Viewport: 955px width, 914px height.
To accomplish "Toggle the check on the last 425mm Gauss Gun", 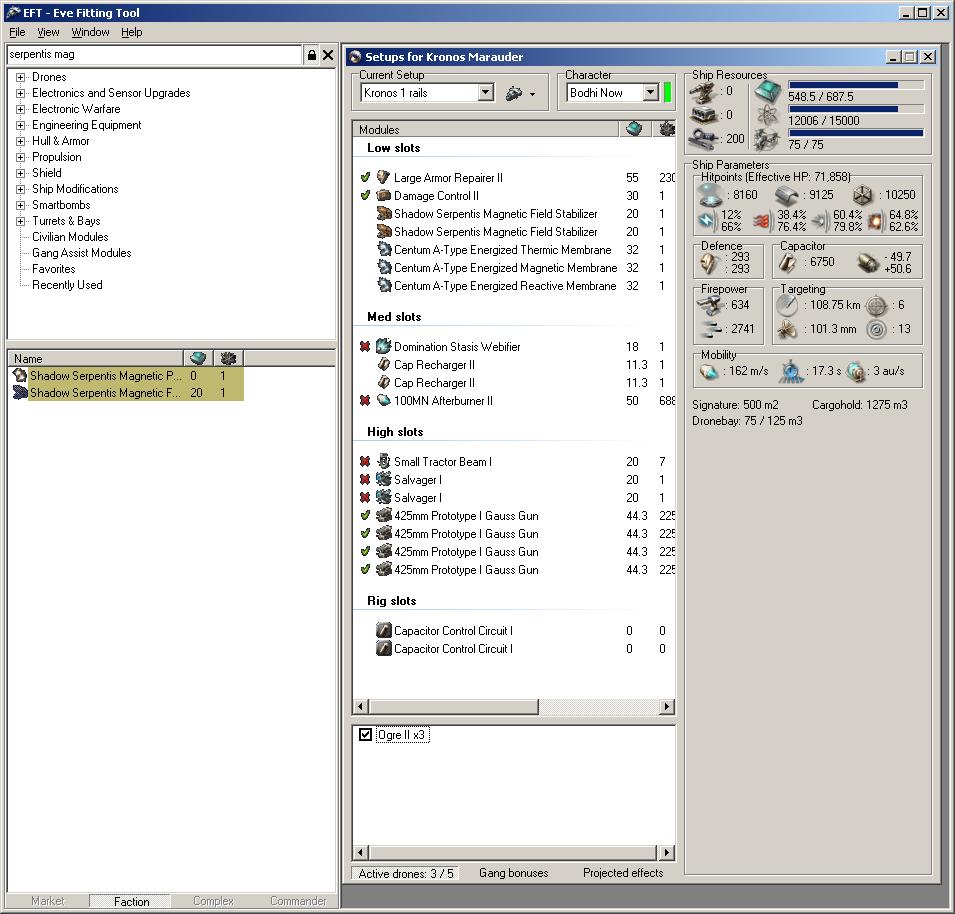I will coord(365,569).
